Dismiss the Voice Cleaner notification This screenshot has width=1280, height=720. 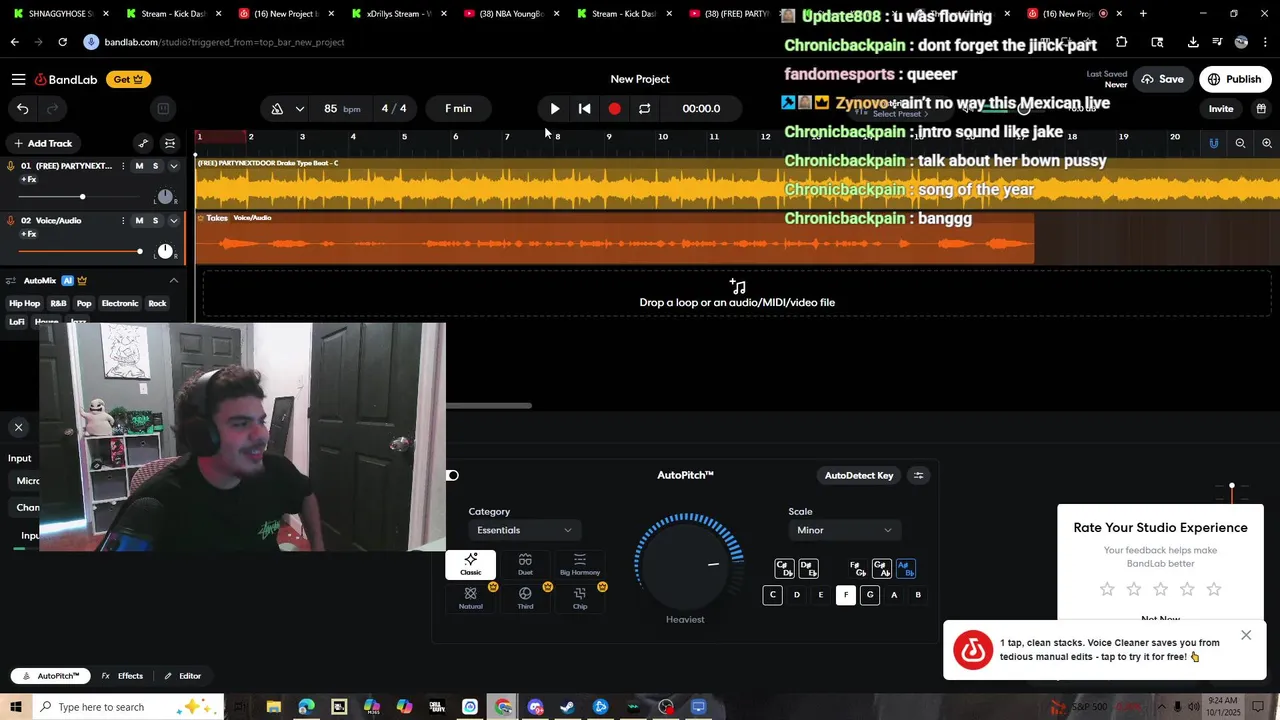pos(1246,635)
